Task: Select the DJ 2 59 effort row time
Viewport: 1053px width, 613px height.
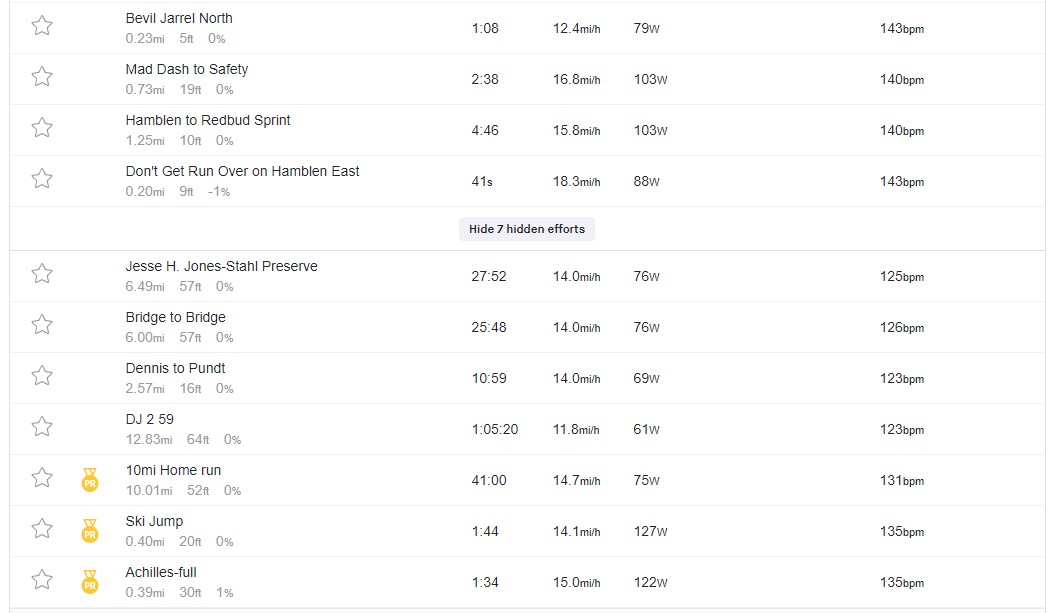Action: [x=494, y=429]
